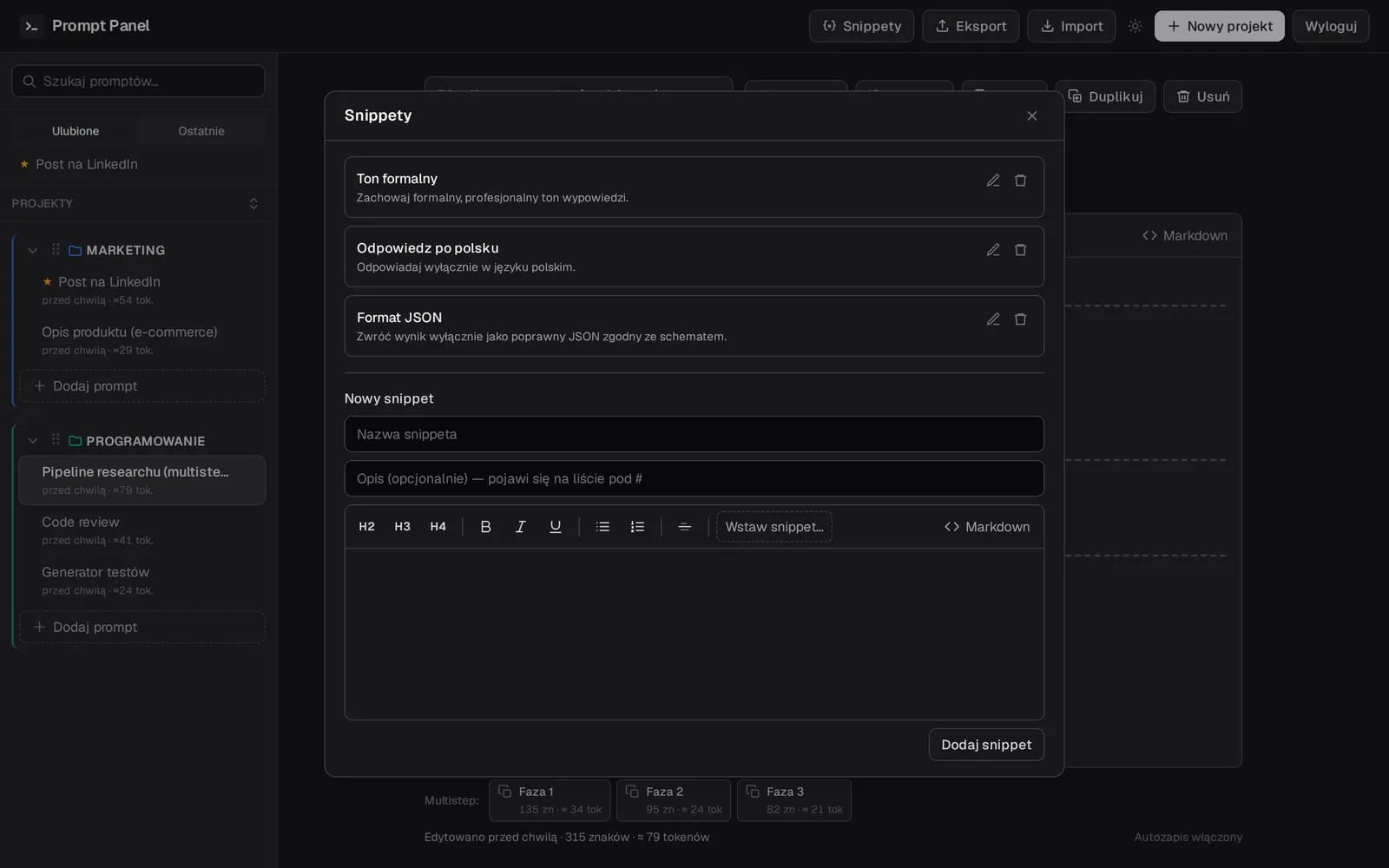Insert a numbered list
Viewport: 1389px width, 868px height.
click(x=637, y=527)
